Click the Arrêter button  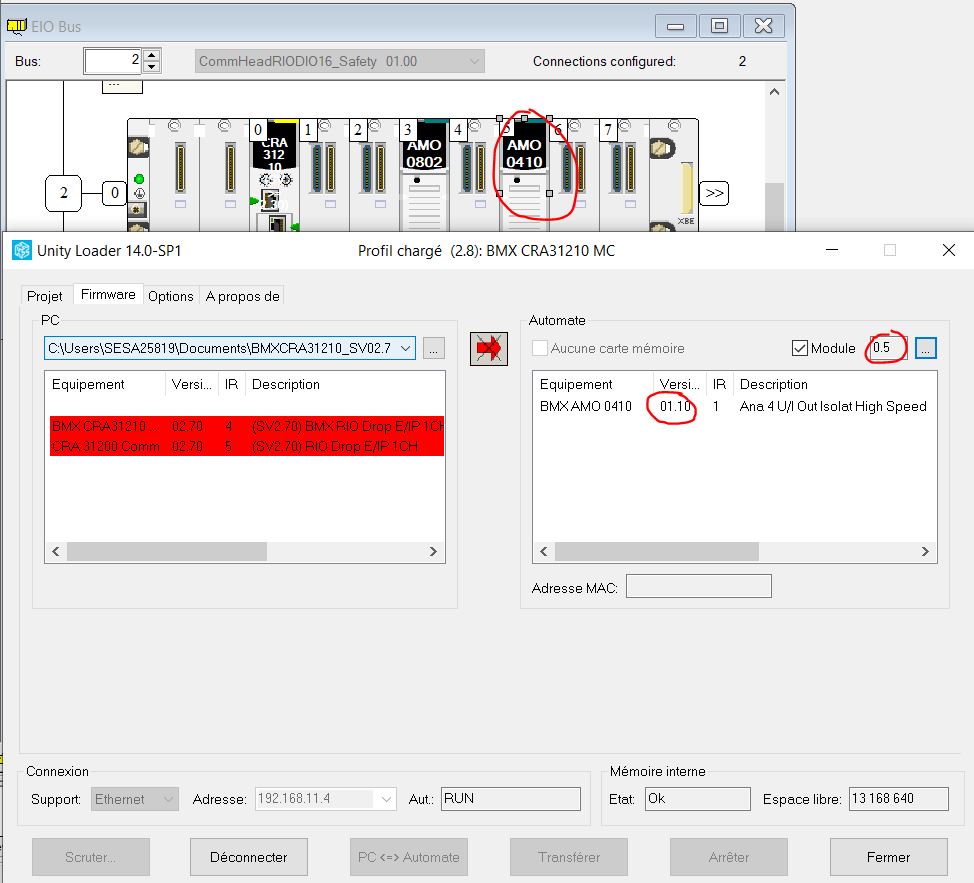[x=729, y=857]
